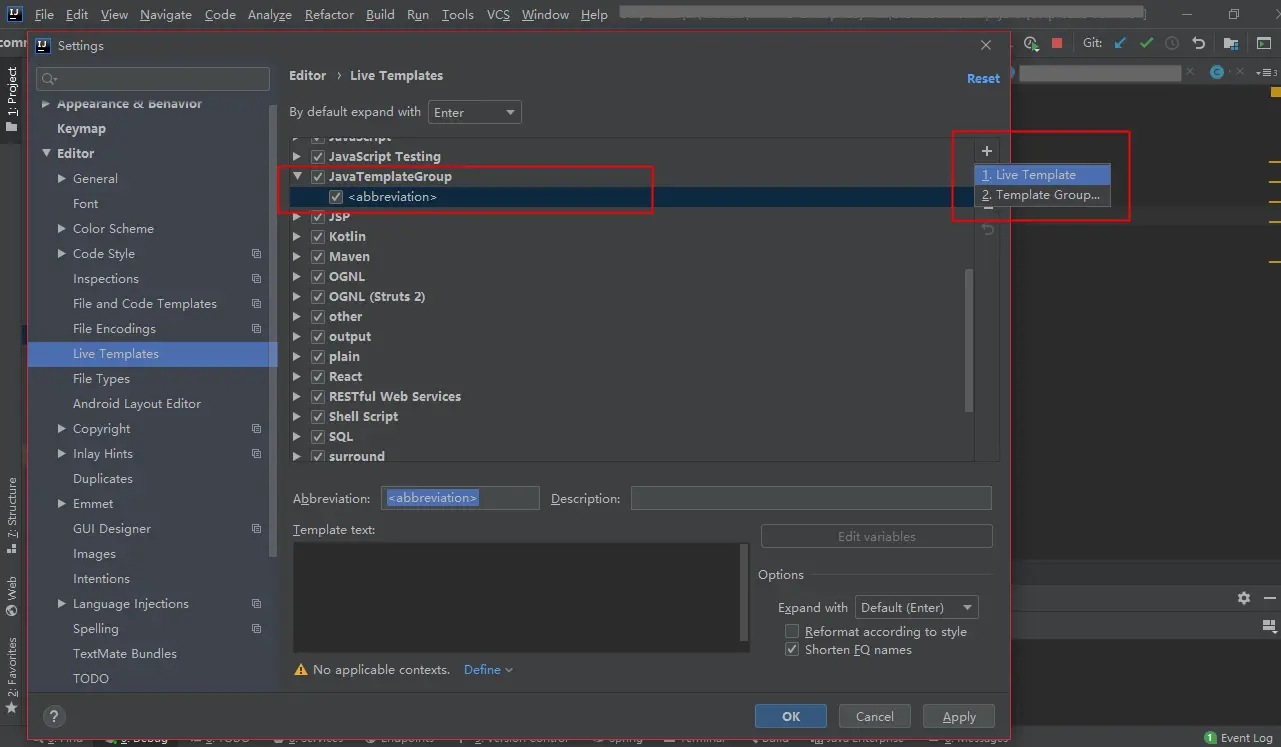Viewport: 1281px width, 747px height.
Task: Click the Description input field
Action: pyautogui.click(x=811, y=498)
